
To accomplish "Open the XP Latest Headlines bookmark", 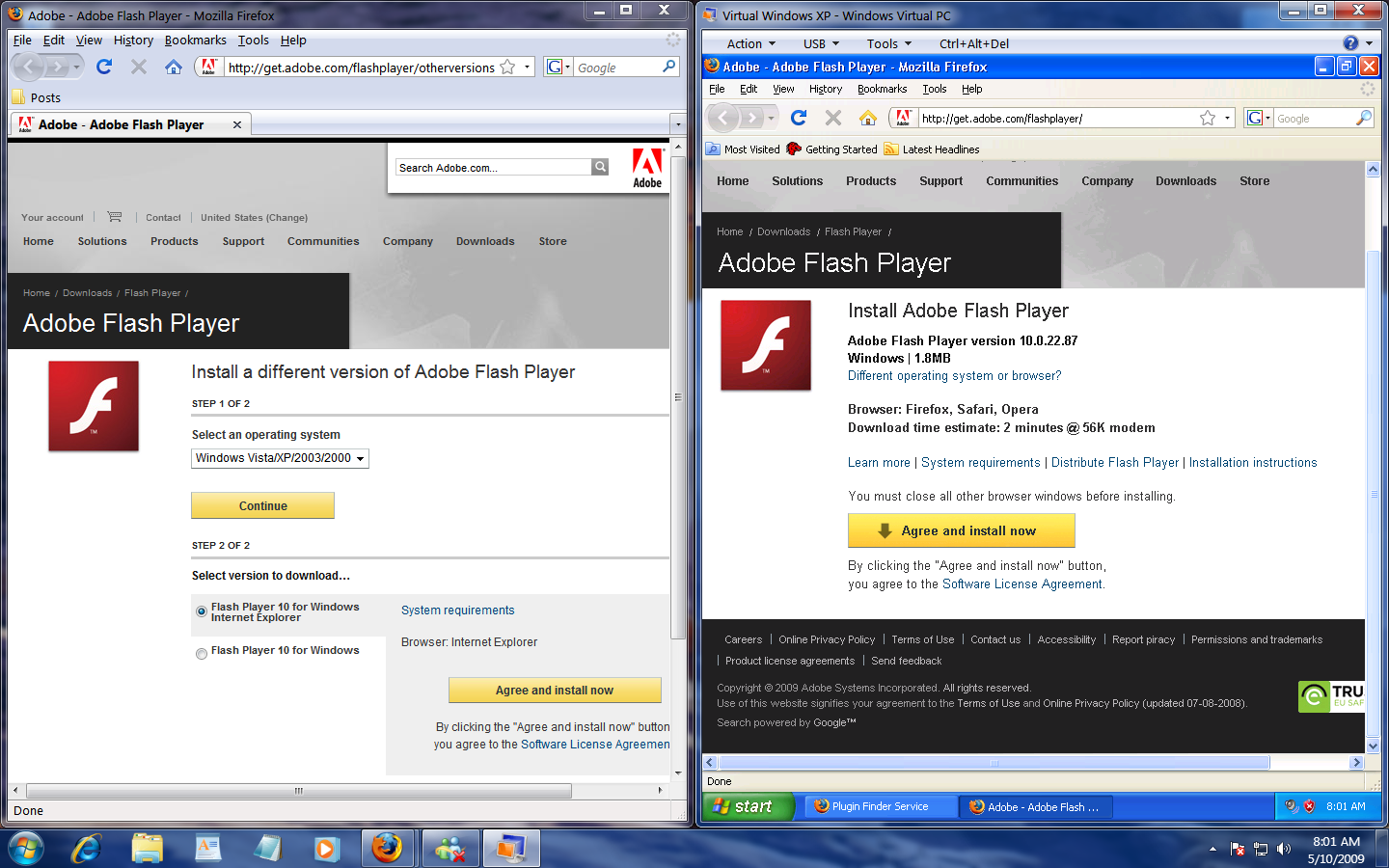I will tap(932, 149).
